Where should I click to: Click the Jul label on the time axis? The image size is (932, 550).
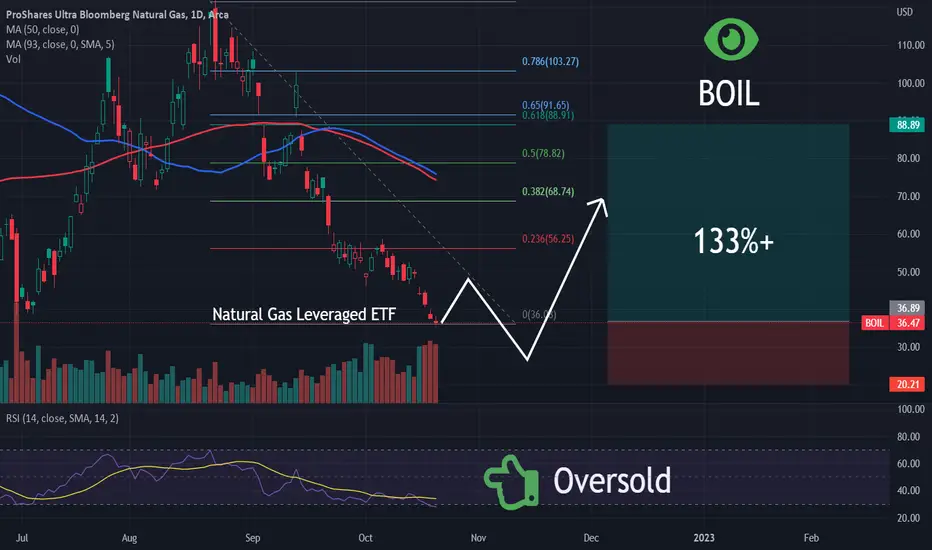click(22, 538)
